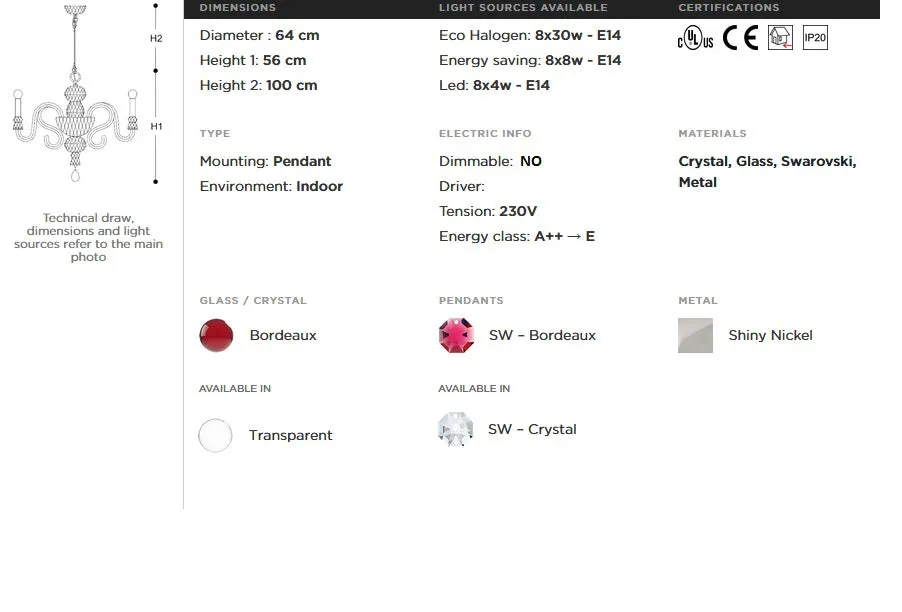902x612 pixels.
Task: Click the Crystal, Glass, Swarovski, Metal text
Action: coord(767,172)
